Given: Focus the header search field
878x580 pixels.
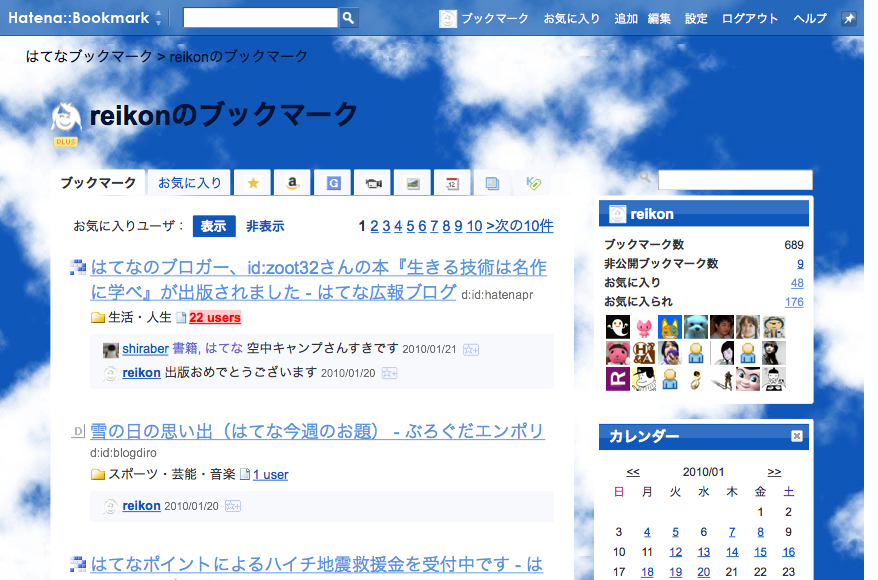Looking at the screenshot, I should (x=260, y=18).
